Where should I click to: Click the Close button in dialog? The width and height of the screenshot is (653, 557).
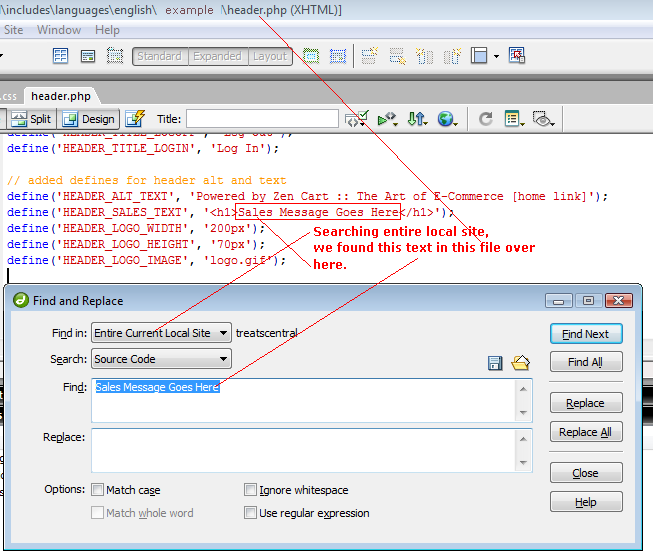(586, 472)
